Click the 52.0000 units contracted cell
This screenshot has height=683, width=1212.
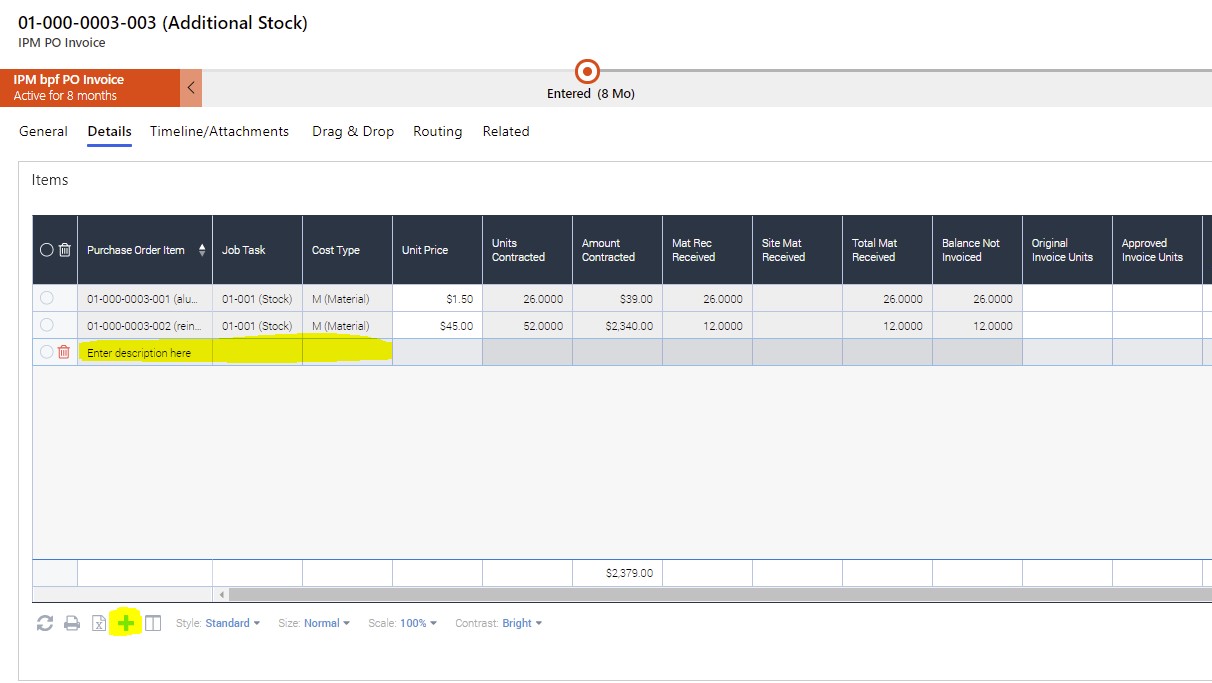[527, 325]
